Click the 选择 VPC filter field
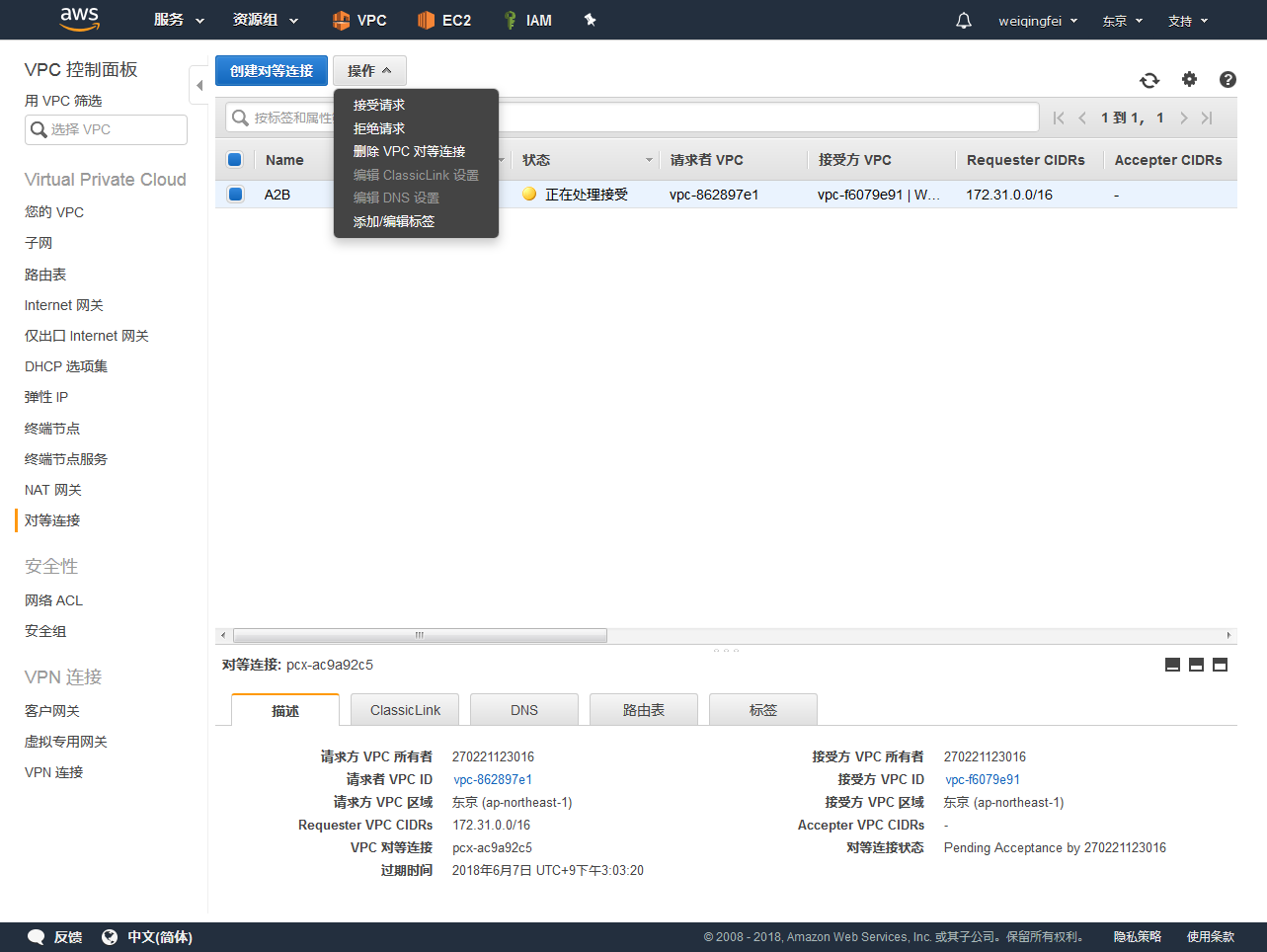 point(107,129)
